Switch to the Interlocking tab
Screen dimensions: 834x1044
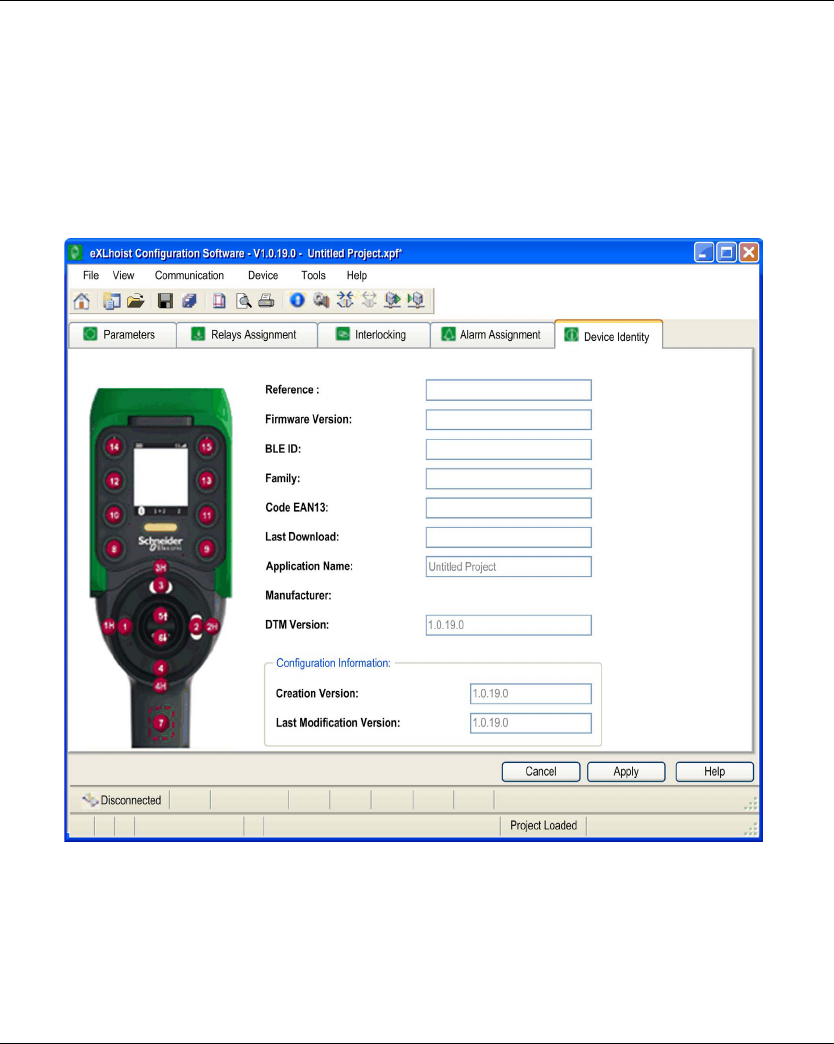pyautogui.click(x=373, y=334)
